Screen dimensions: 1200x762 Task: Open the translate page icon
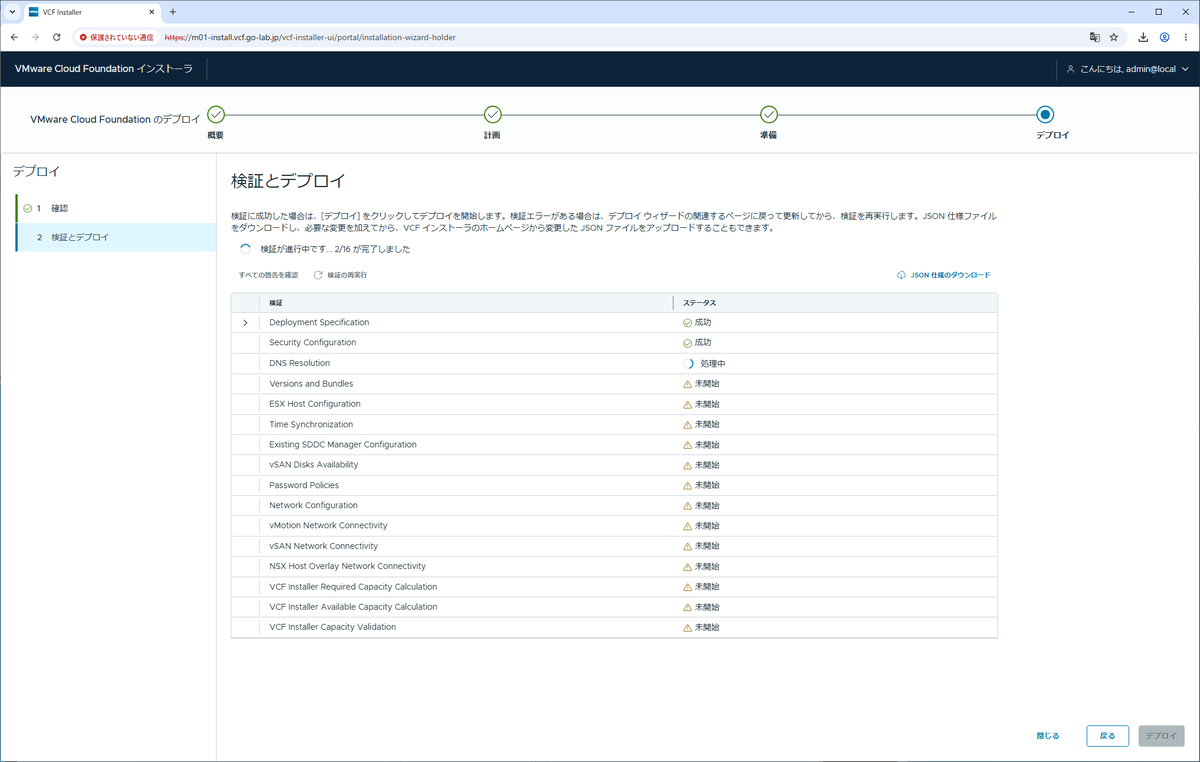pyautogui.click(x=1095, y=37)
